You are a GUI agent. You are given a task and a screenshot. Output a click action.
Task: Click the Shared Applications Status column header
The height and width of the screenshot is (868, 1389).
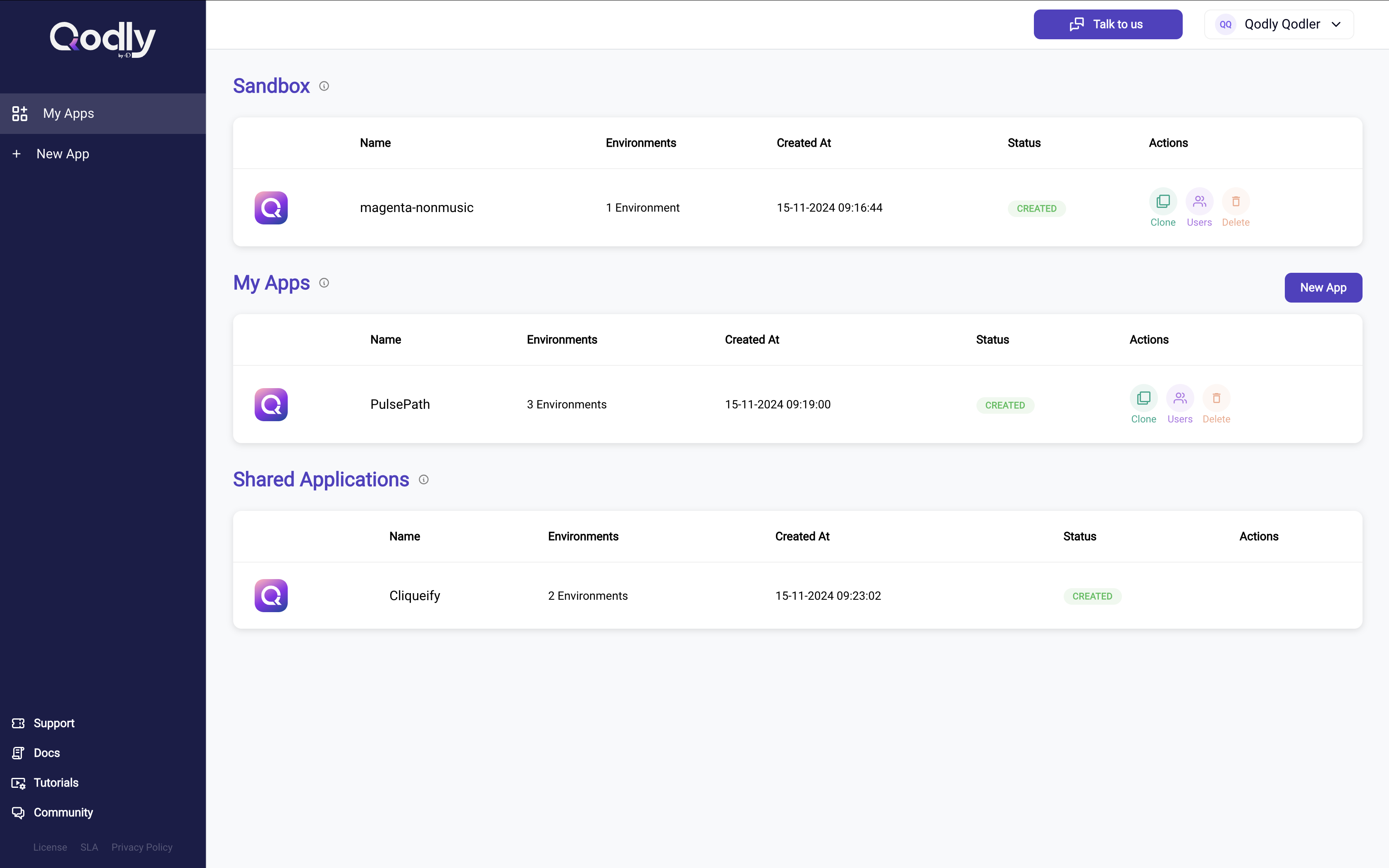(1080, 537)
